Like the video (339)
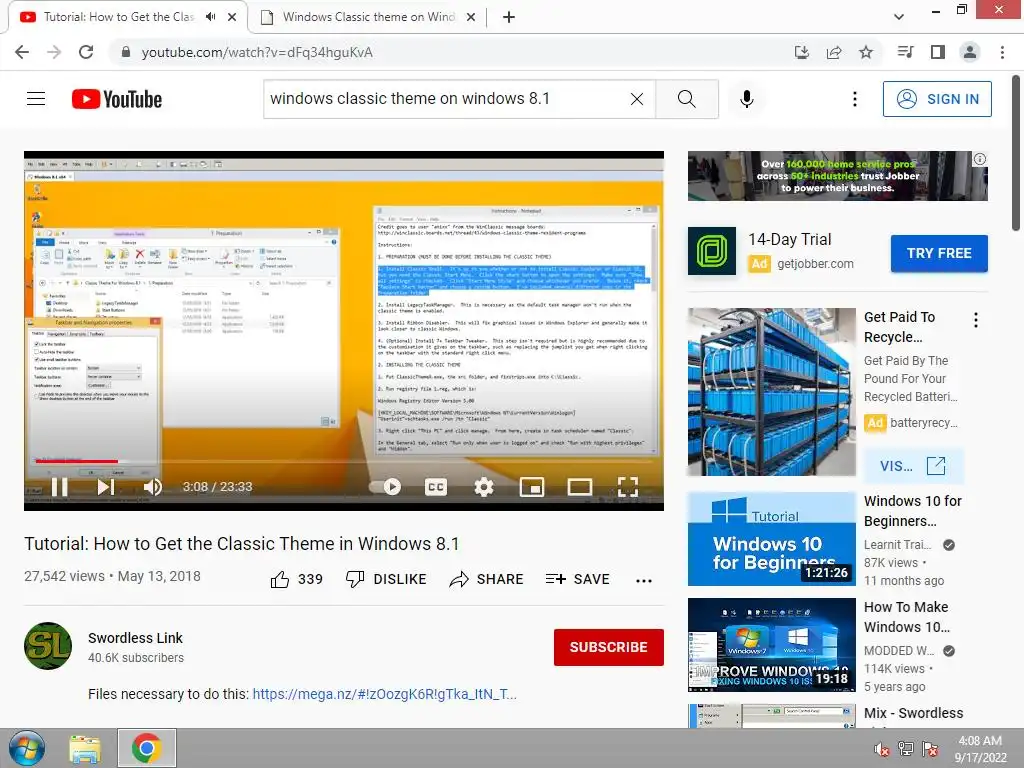Image resolution: width=1024 pixels, height=768 pixels. pos(297,579)
